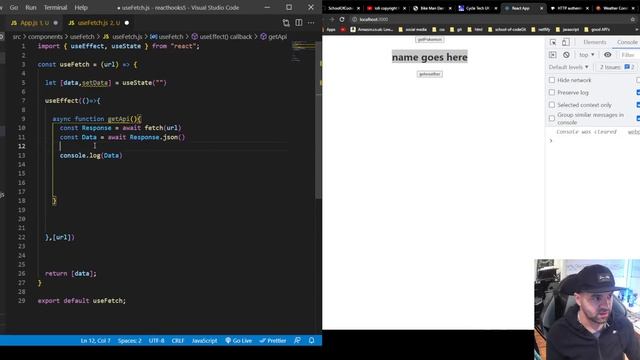Click the Filter field in DevTools console
640x360 pixels.
[629, 55]
